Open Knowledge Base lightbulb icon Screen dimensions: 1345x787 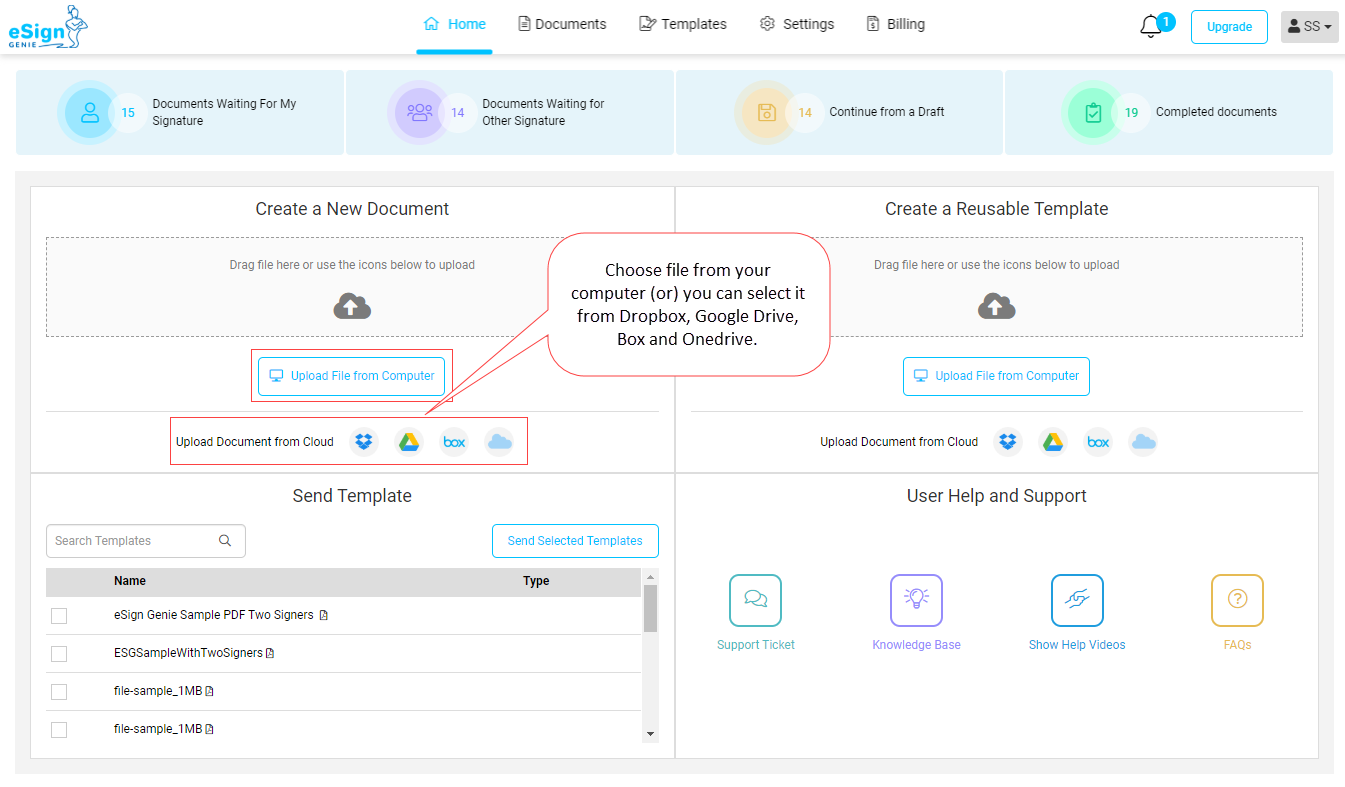pos(916,600)
